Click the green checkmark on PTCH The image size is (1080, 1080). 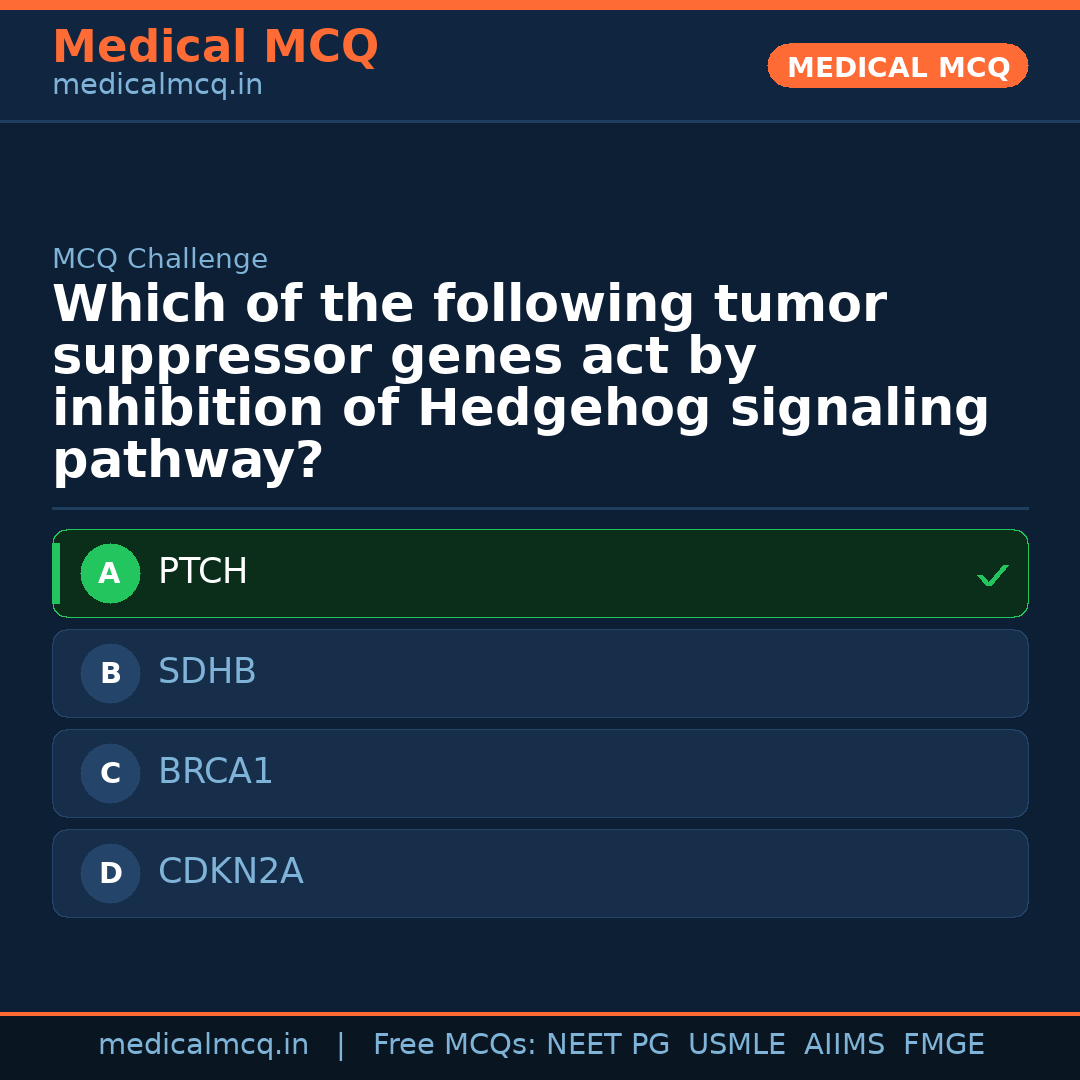(x=992, y=575)
